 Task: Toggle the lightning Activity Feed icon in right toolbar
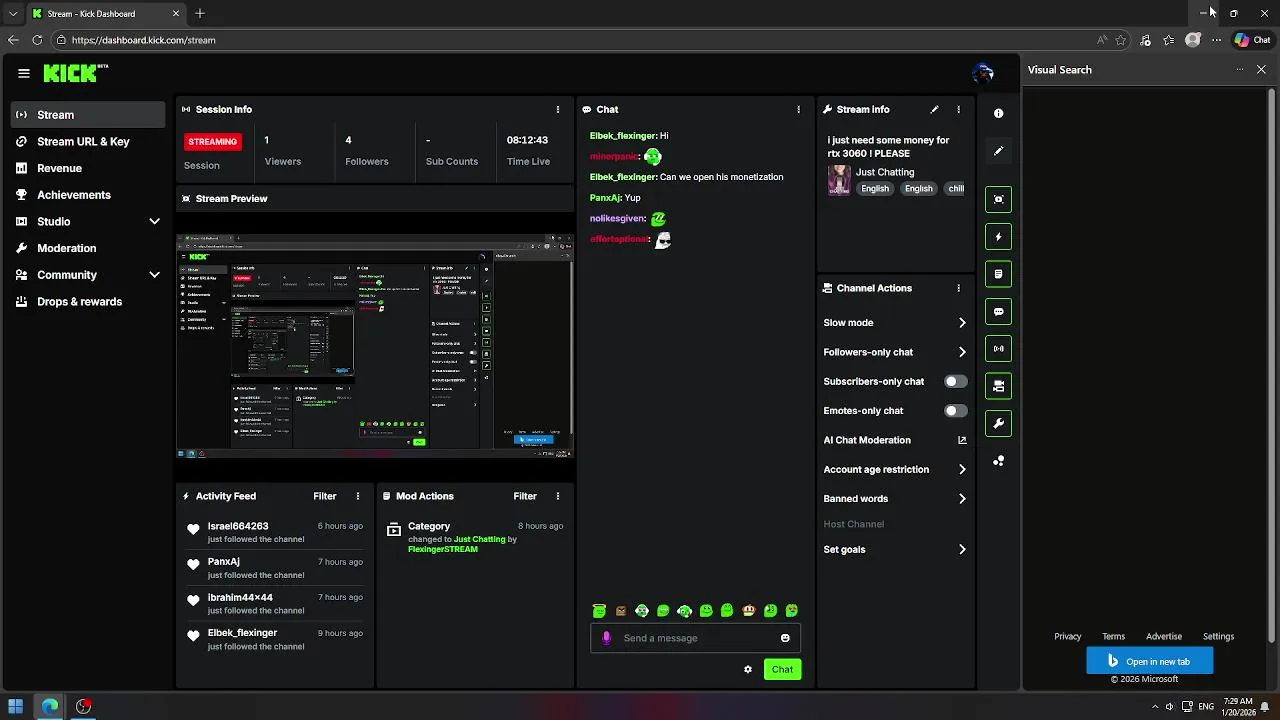click(998, 237)
